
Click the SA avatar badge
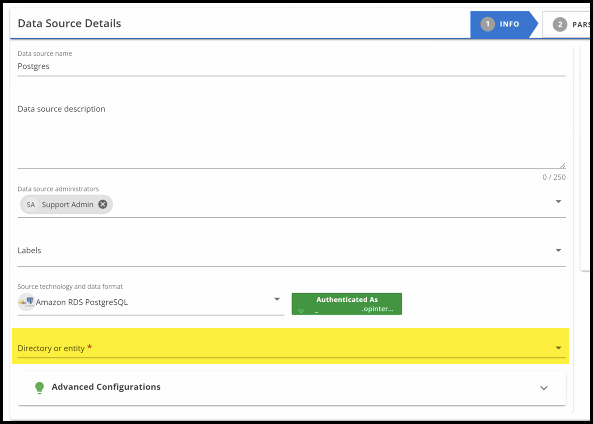(31, 205)
